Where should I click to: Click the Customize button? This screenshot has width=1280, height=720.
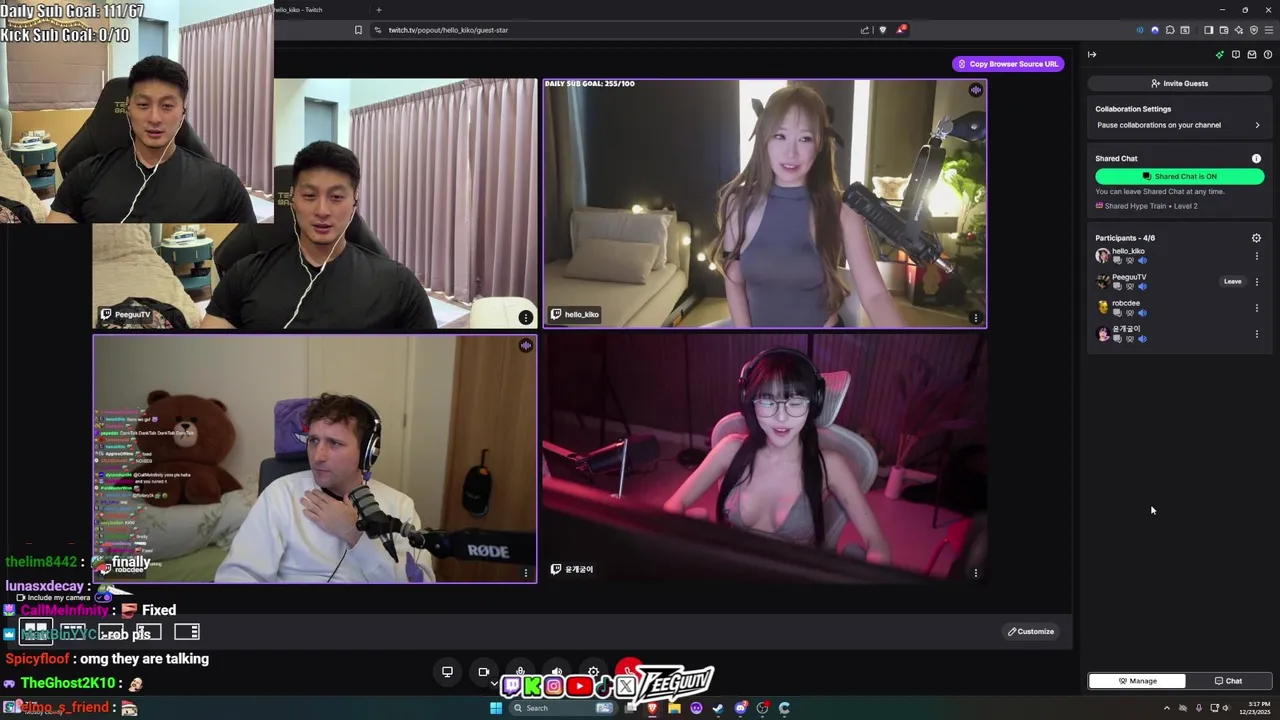pos(1030,631)
